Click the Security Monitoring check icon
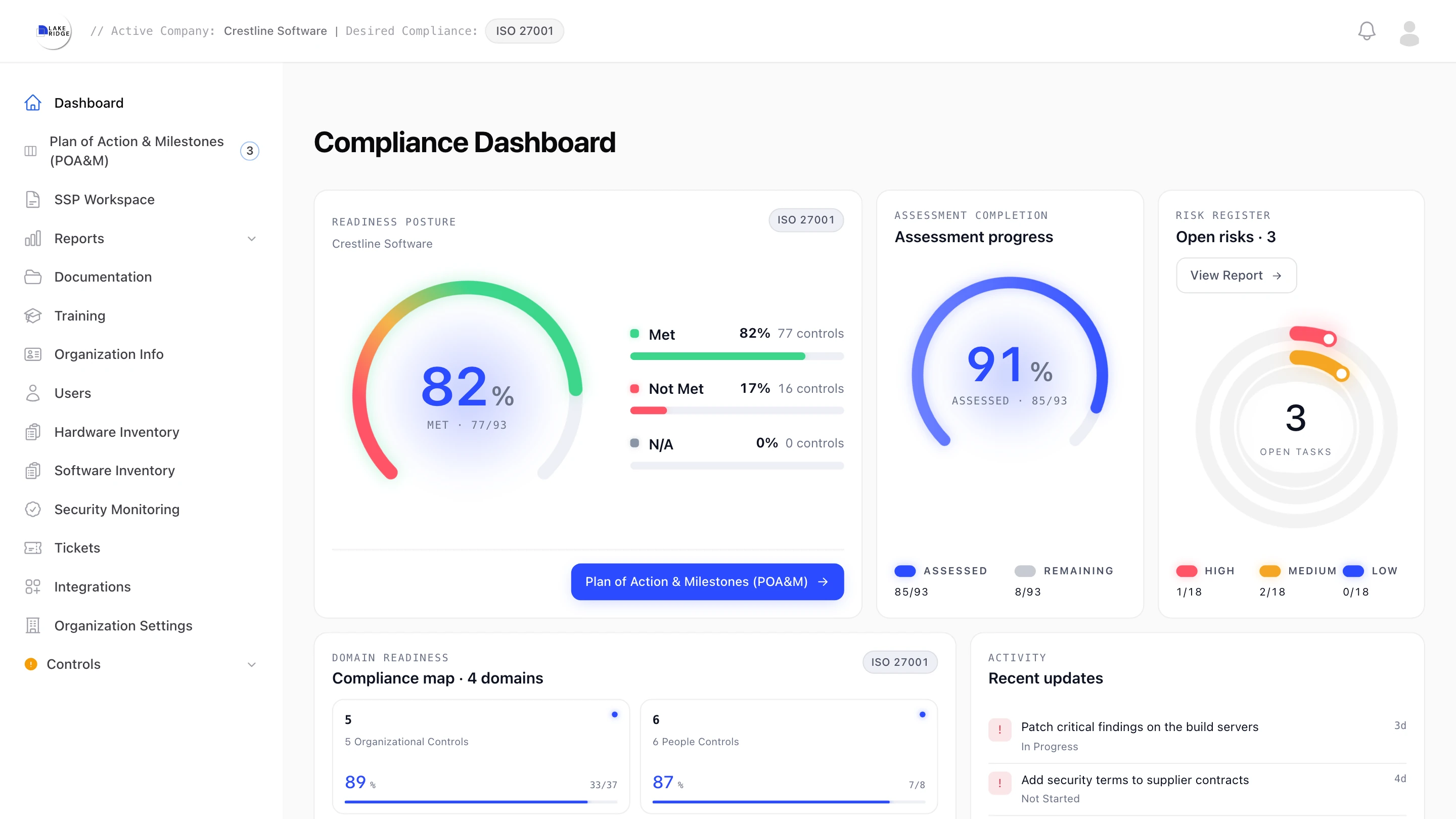 (x=33, y=509)
